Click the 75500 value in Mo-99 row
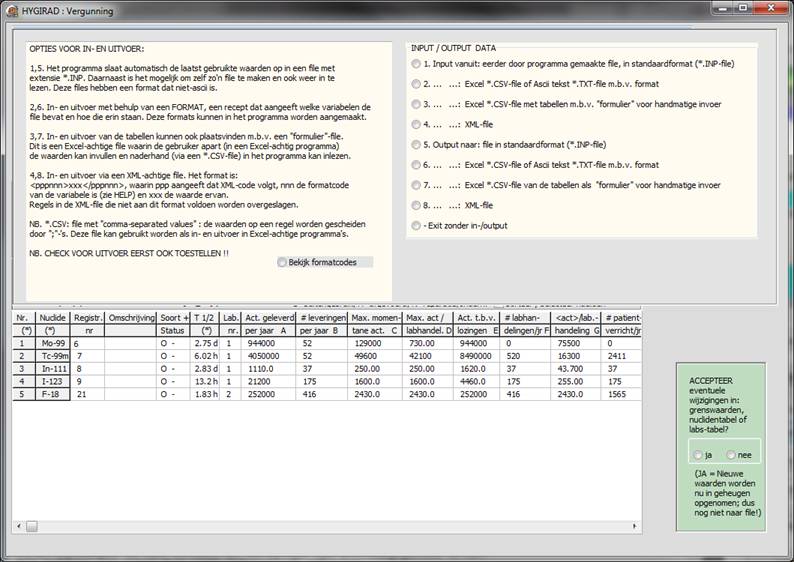 (x=575, y=343)
